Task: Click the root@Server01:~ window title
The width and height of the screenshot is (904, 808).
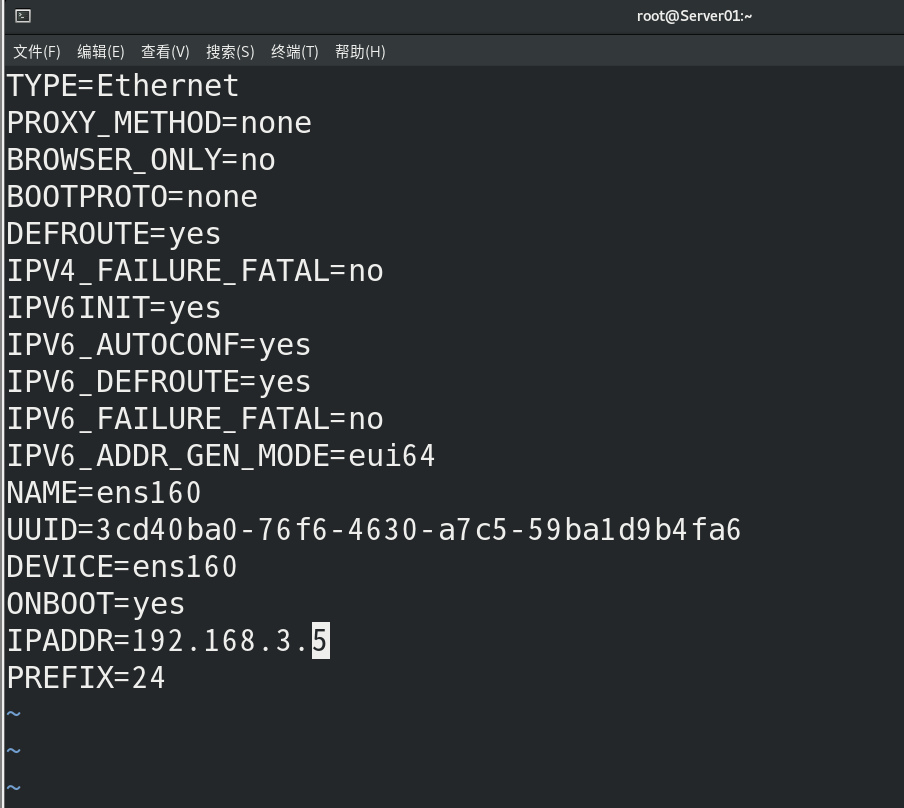Action: coord(694,16)
